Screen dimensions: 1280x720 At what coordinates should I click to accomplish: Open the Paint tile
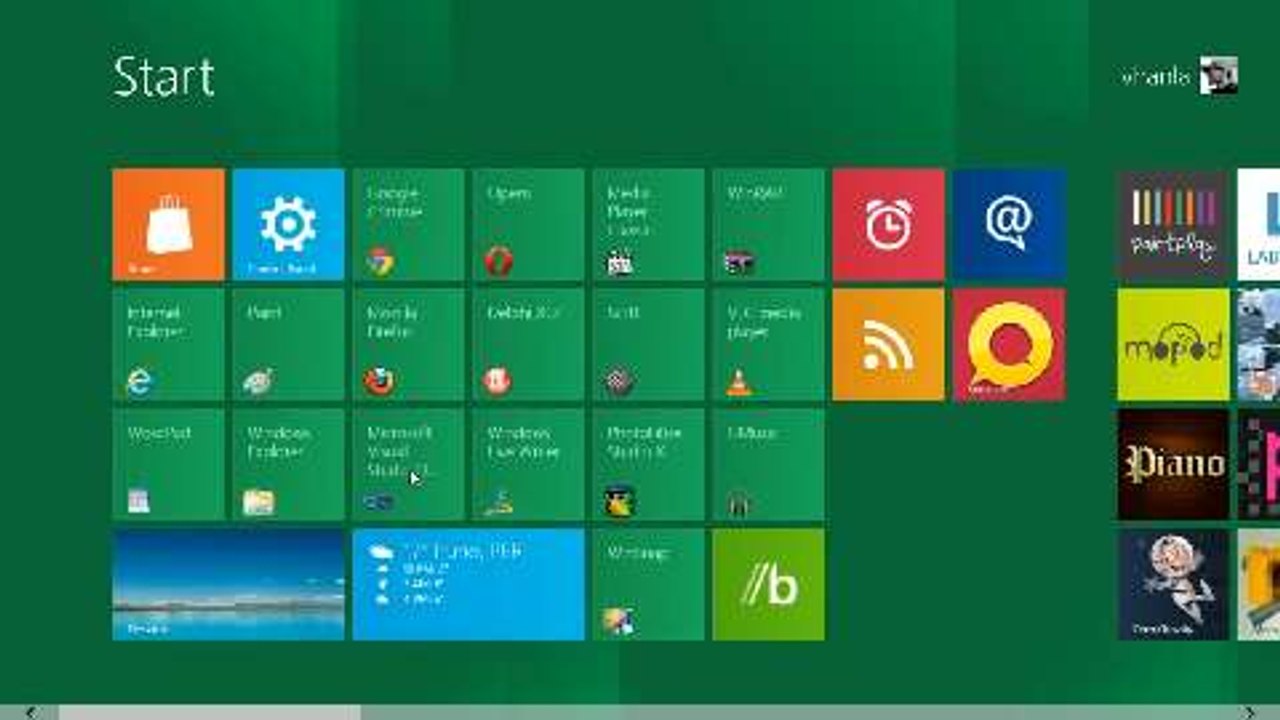pyautogui.click(x=288, y=344)
